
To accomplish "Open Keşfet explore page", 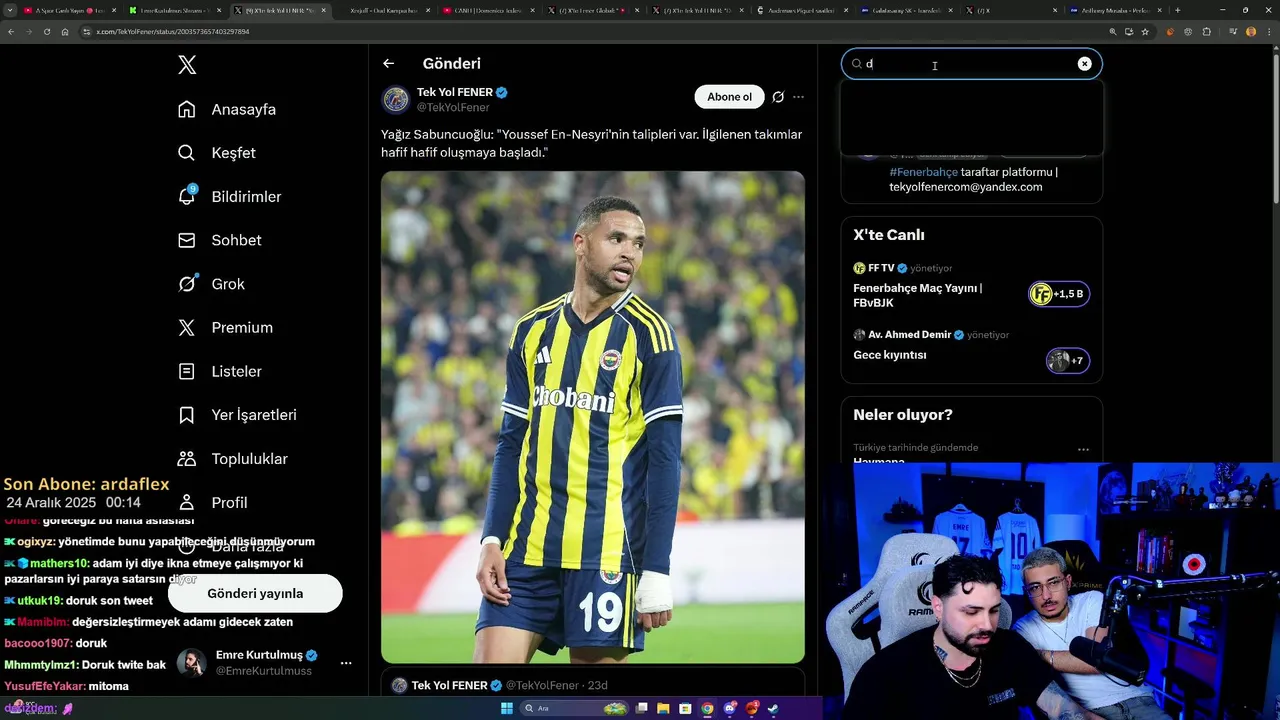I will [x=216, y=153].
